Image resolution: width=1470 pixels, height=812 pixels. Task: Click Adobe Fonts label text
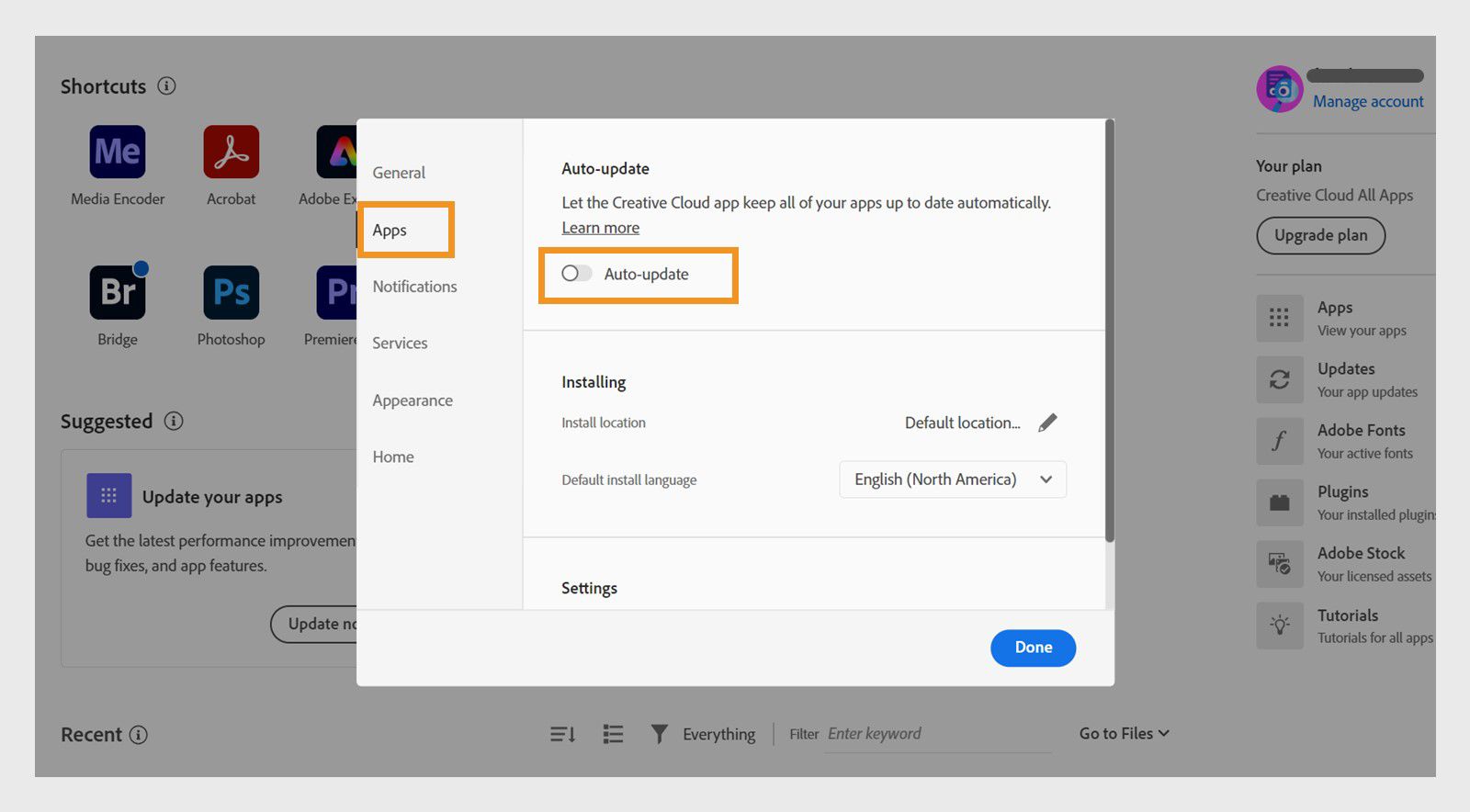(1361, 430)
